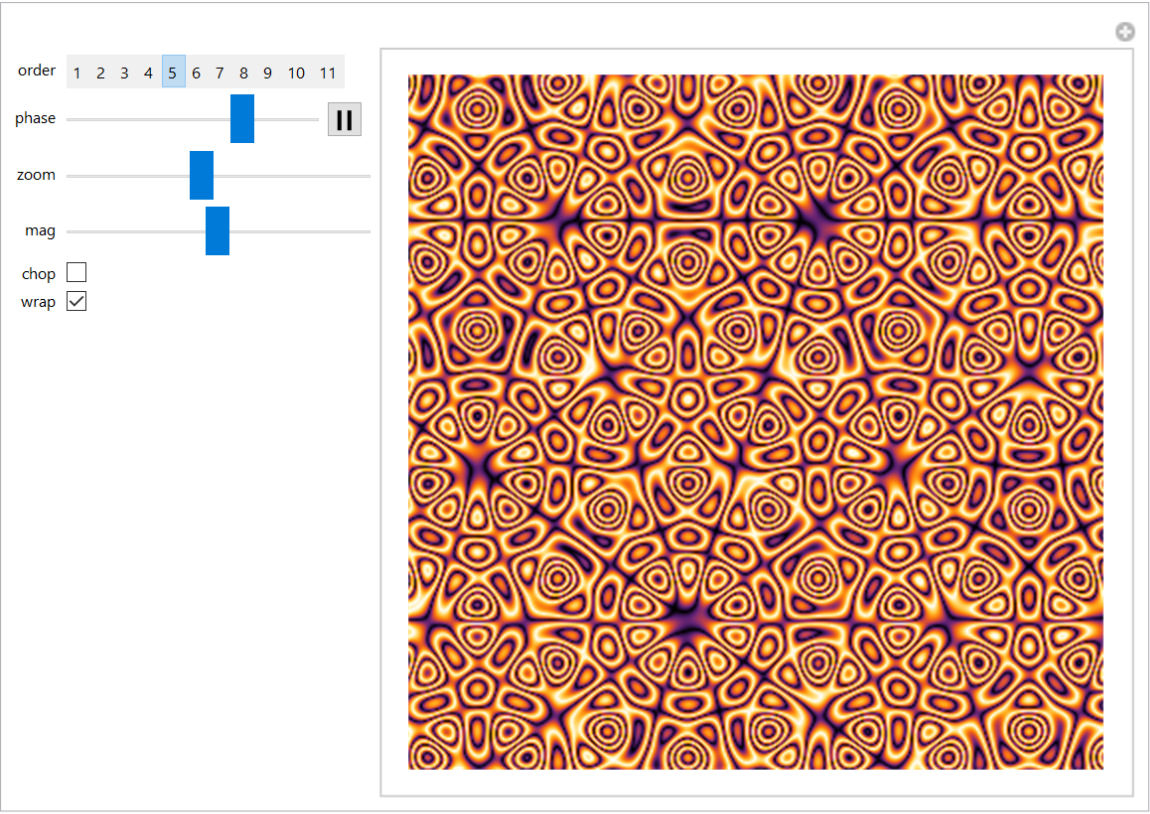Uncheck the wrap checkbox
This screenshot has height=814, width=1150.
[x=77, y=301]
